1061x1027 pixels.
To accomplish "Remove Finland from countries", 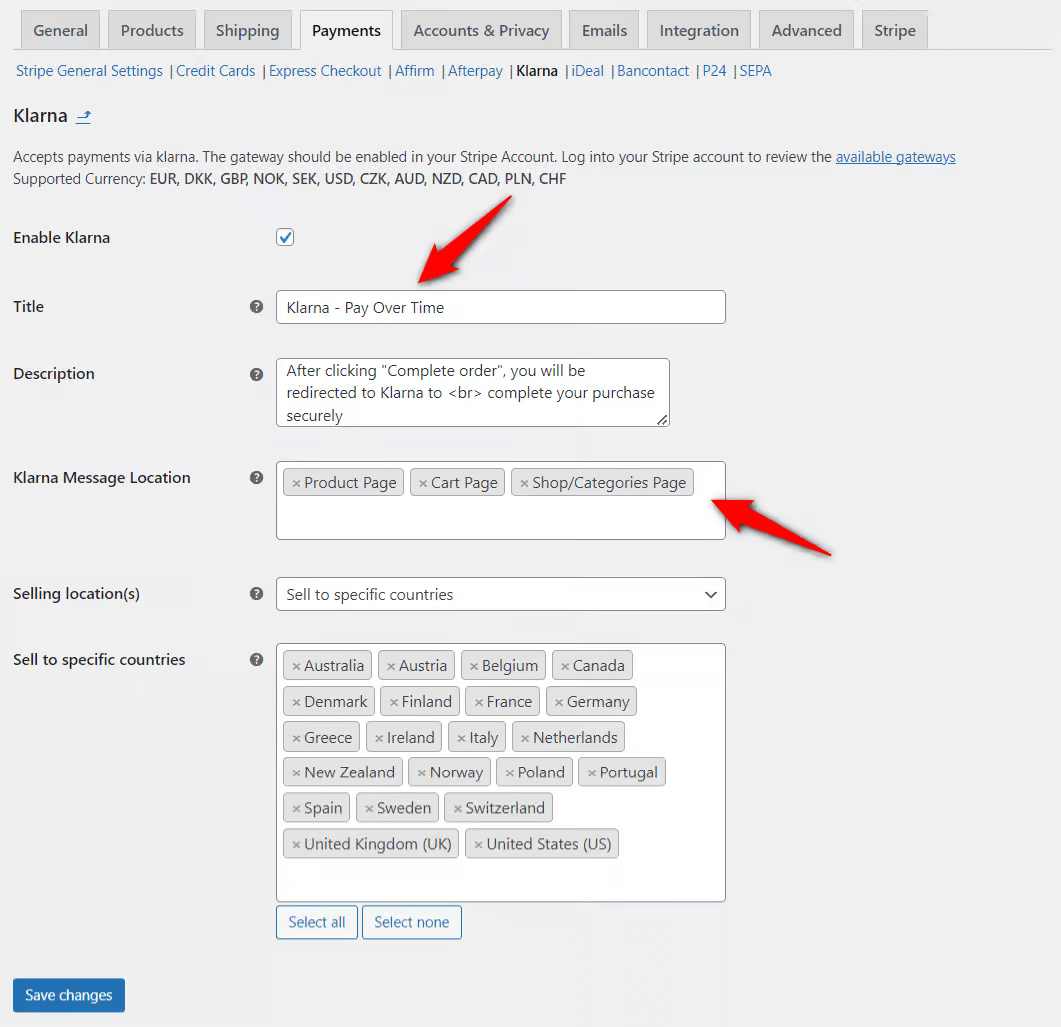I will 394,702.
